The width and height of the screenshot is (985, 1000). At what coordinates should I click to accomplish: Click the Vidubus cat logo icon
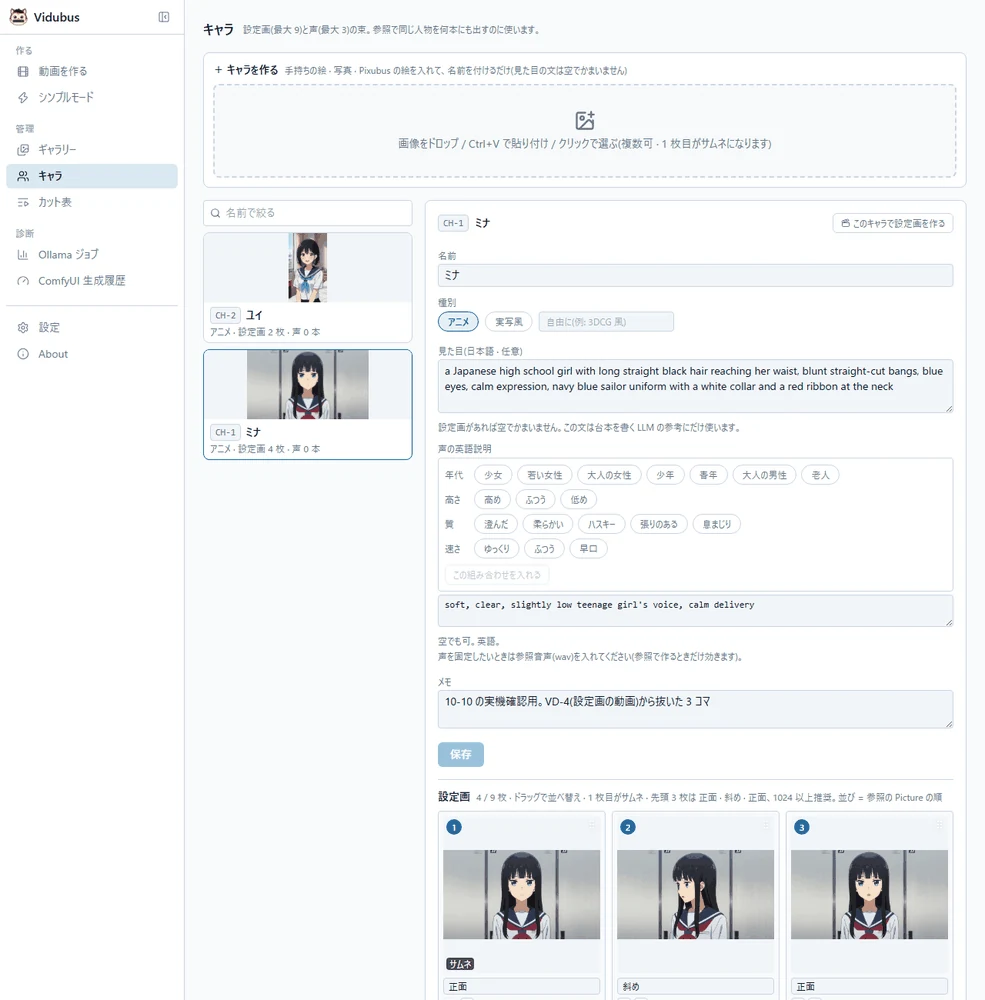pos(19,17)
